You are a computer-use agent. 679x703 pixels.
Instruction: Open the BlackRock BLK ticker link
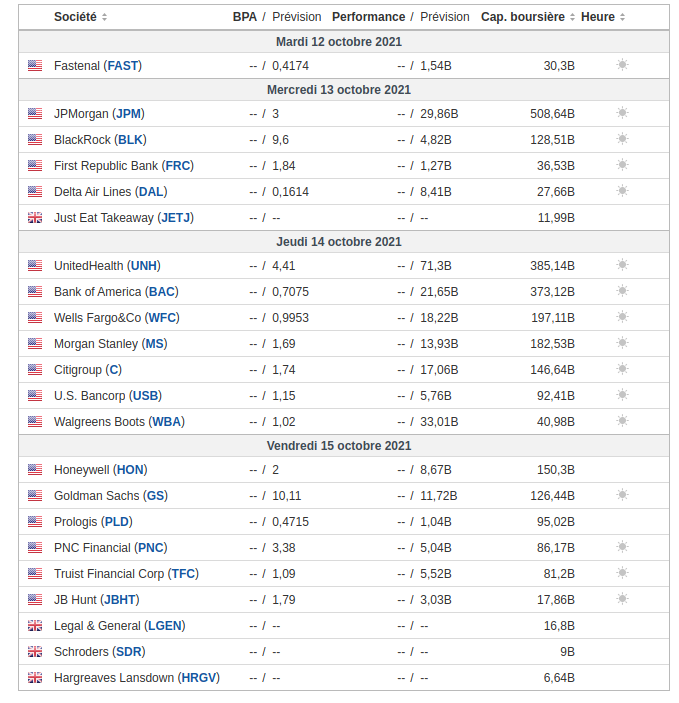[x=131, y=140]
